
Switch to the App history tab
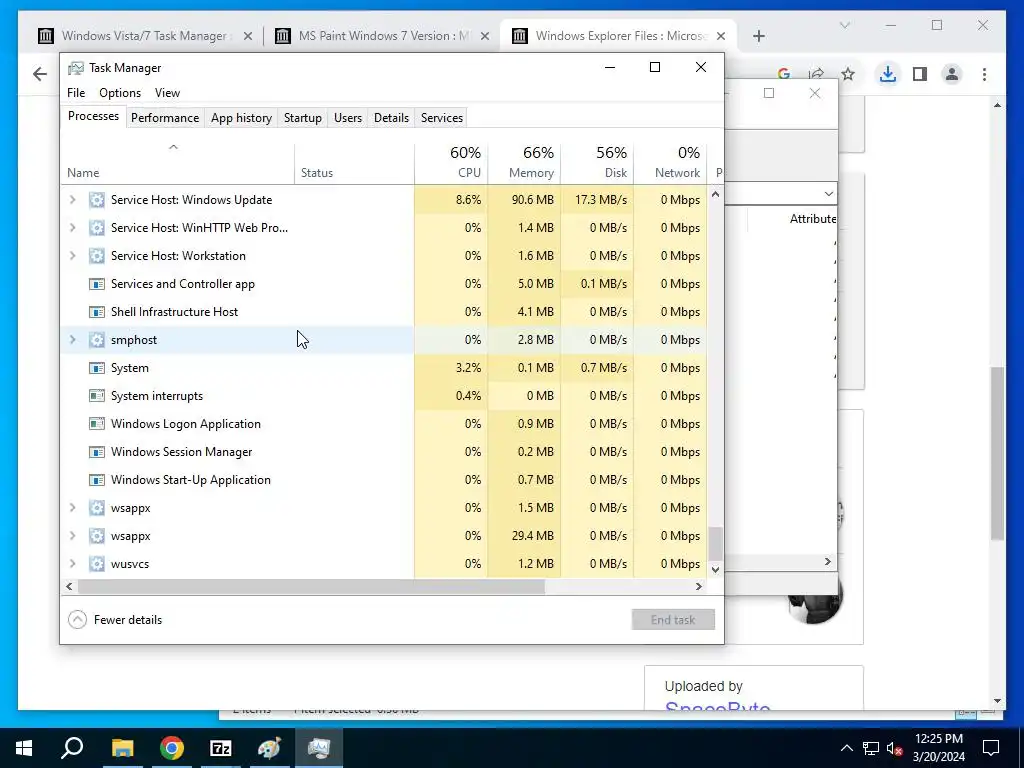241,118
